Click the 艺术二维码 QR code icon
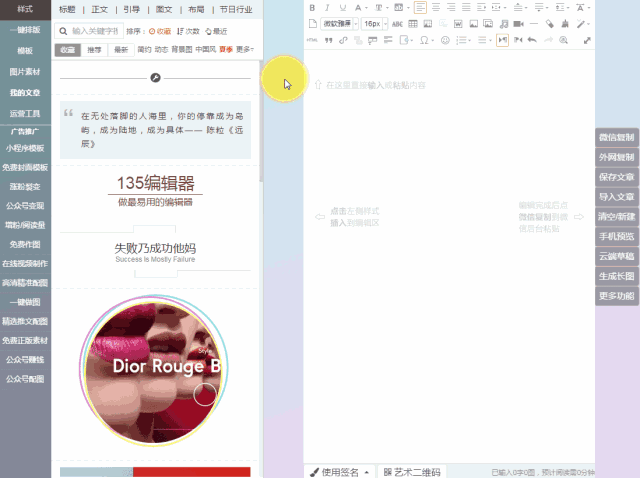Viewport: 640px width, 478px height. pyautogui.click(x=387, y=472)
